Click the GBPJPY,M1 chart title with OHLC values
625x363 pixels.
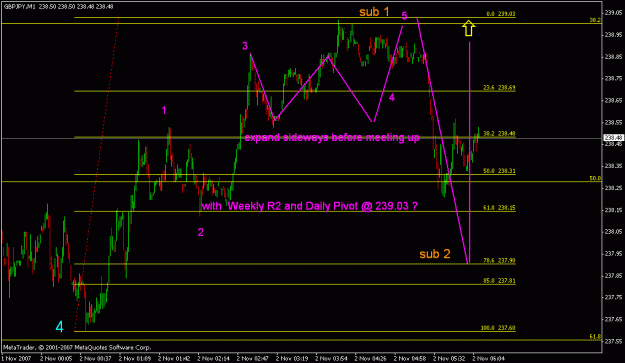(59, 6)
